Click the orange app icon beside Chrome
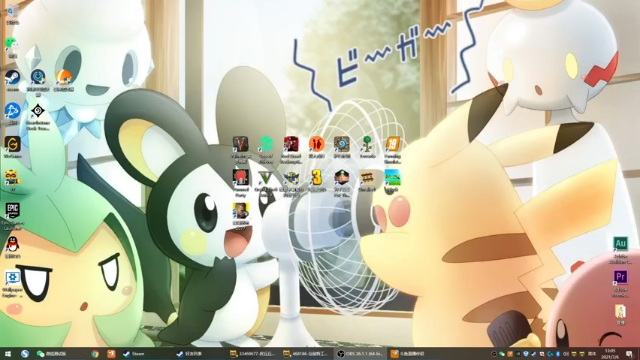This screenshot has width=640, height=360. pos(111,354)
